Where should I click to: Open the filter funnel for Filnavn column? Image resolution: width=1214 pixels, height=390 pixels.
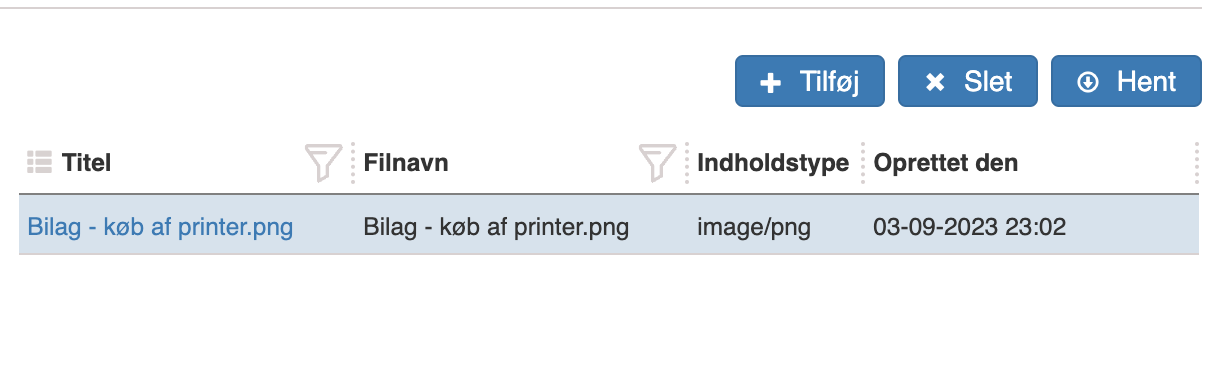pos(657,162)
